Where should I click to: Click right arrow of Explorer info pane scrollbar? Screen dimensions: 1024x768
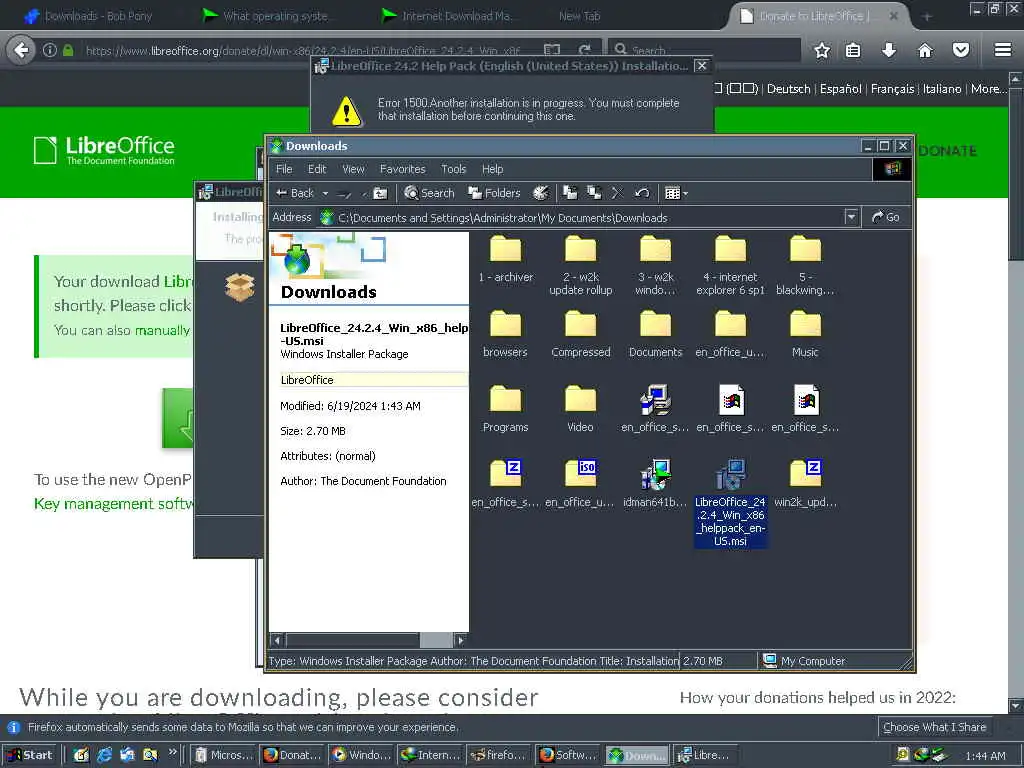click(461, 640)
